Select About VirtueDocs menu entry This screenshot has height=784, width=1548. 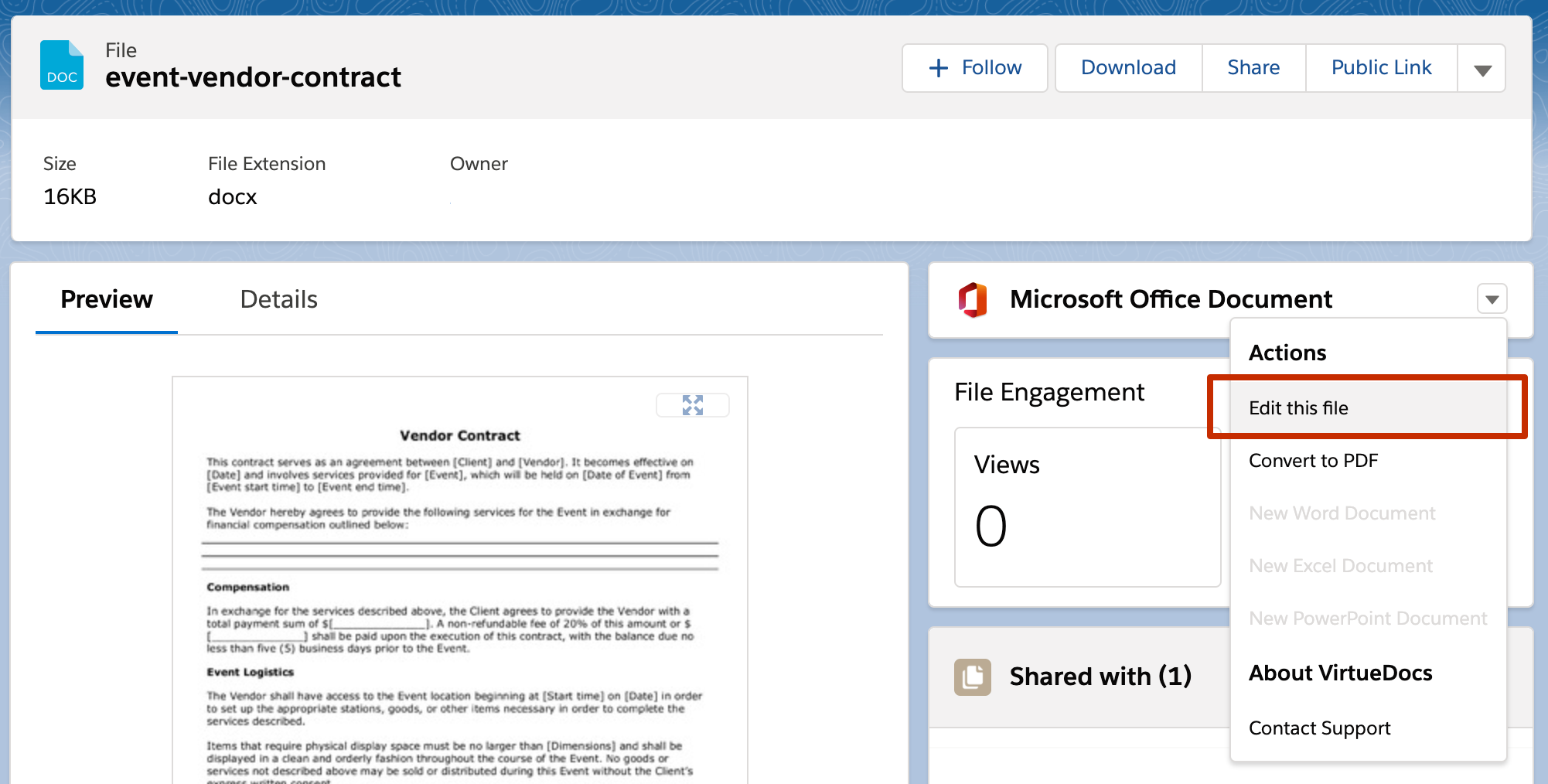tap(1340, 673)
